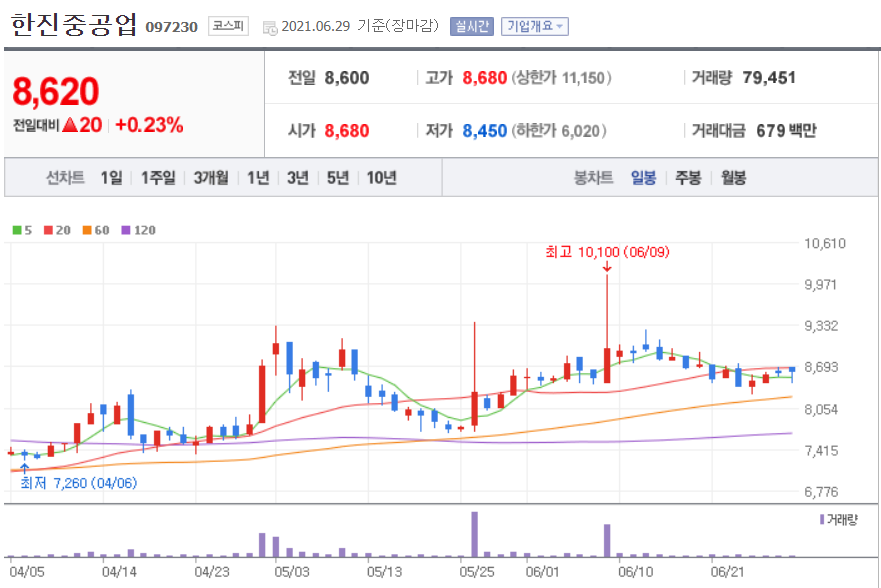Image resolution: width=881 pixels, height=588 pixels.
Task: Click the 거래량 79,451 volume value
Action: tap(769, 78)
